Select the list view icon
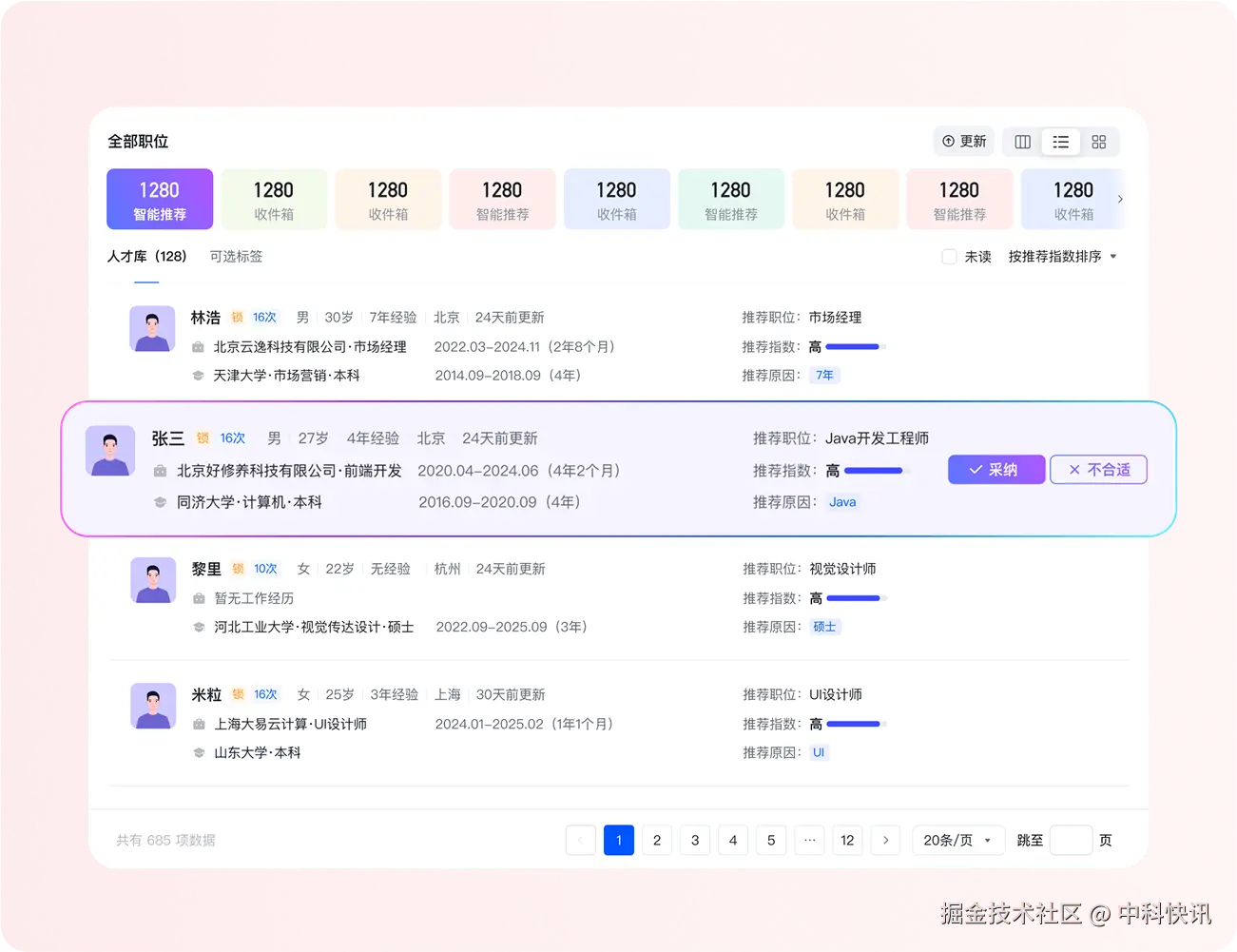Image resolution: width=1237 pixels, height=952 pixels. (x=1061, y=142)
